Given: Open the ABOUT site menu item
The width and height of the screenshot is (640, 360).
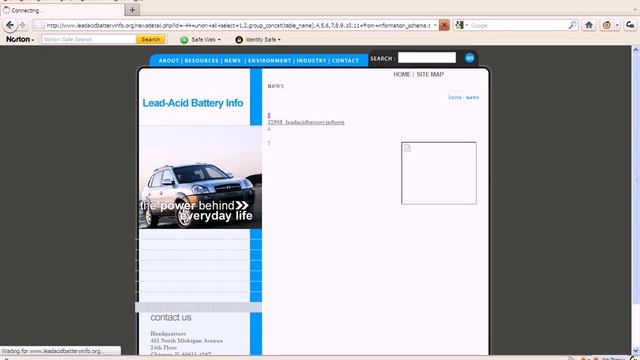Looking at the screenshot, I should 169,60.
